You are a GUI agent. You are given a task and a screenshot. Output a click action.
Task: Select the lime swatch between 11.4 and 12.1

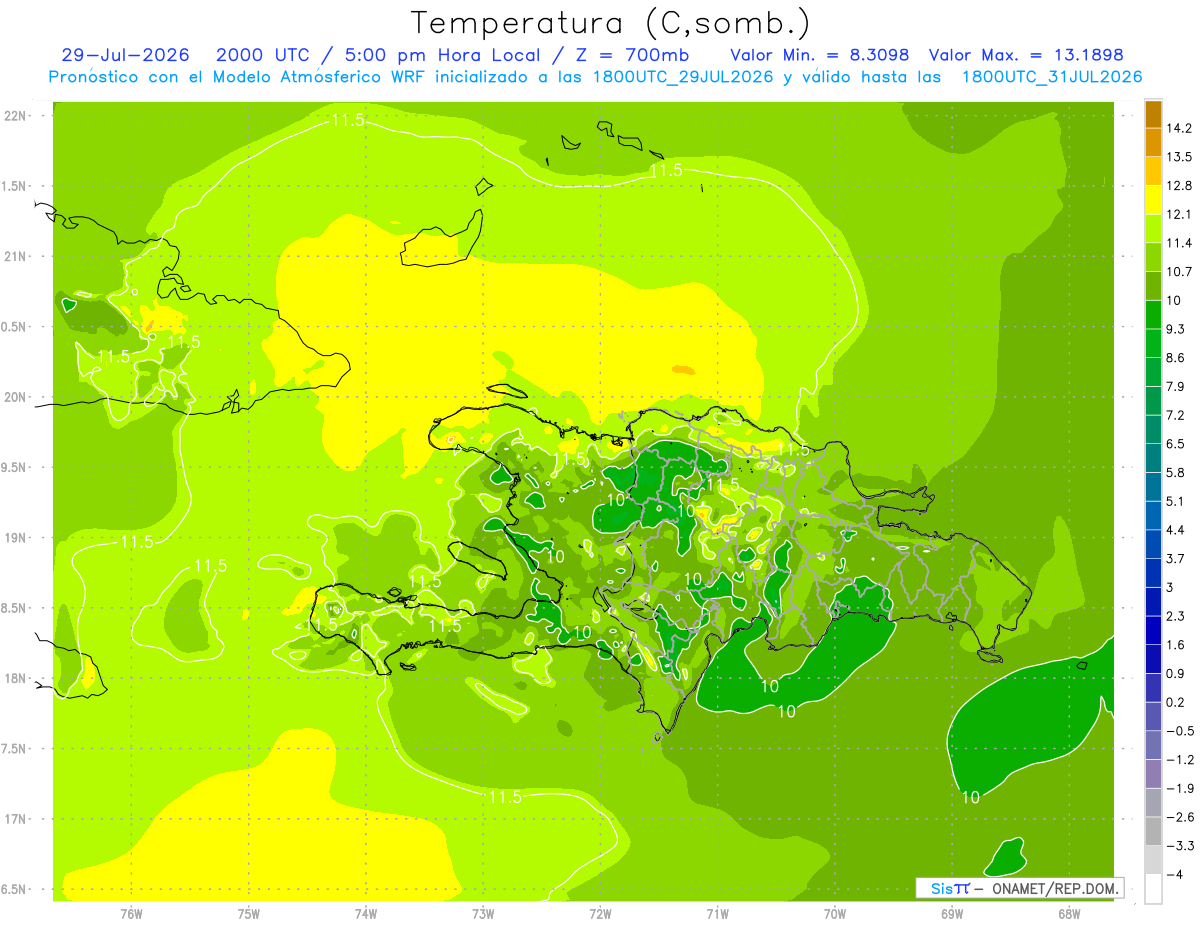[x=1153, y=228]
